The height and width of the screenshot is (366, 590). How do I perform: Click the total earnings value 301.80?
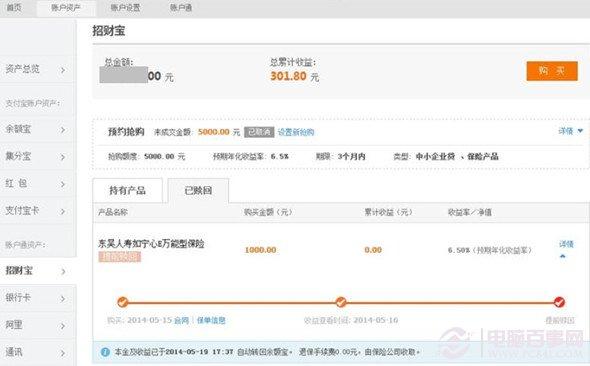(x=288, y=76)
